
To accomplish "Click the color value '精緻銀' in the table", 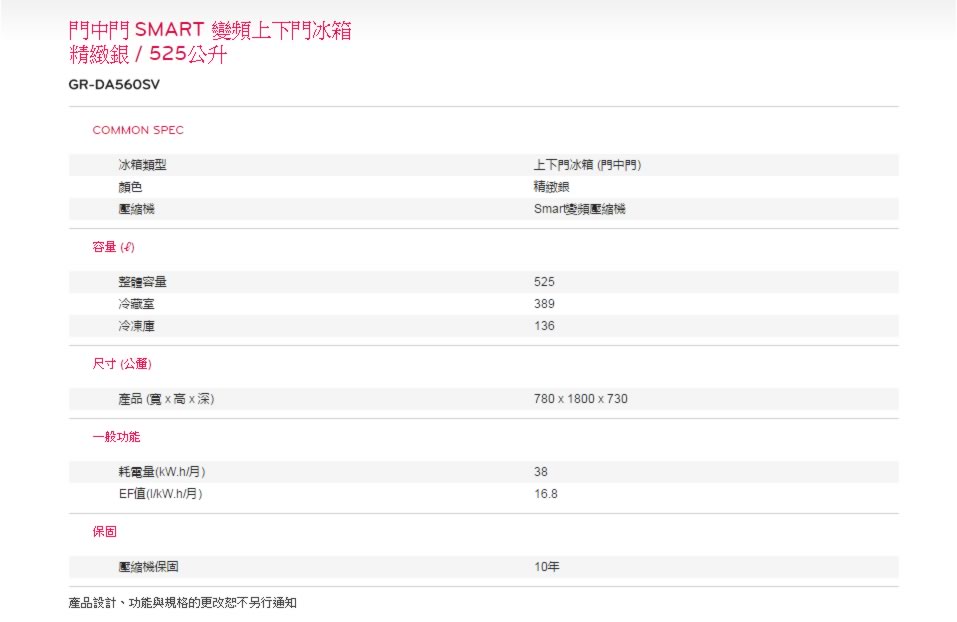I will [x=551, y=187].
